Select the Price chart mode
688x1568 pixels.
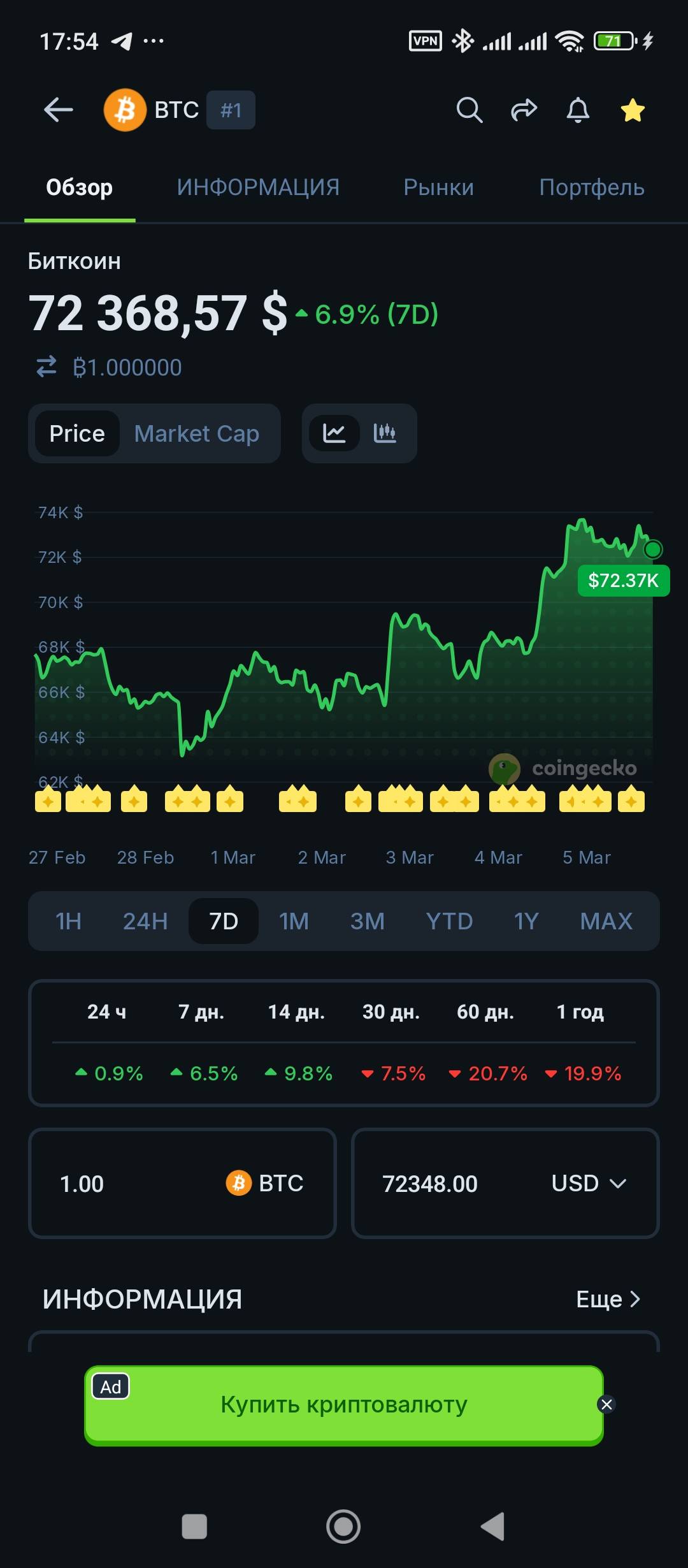77,433
